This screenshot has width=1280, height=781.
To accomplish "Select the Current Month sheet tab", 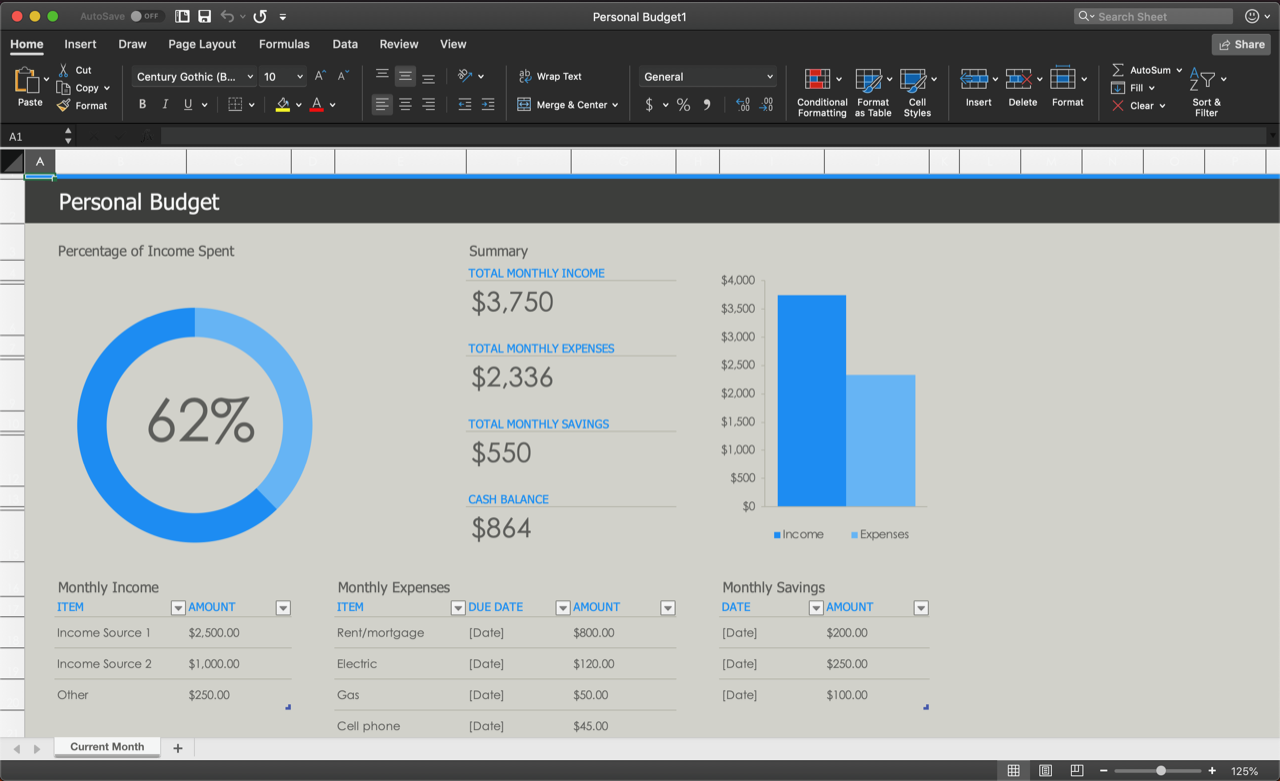I will pos(107,747).
